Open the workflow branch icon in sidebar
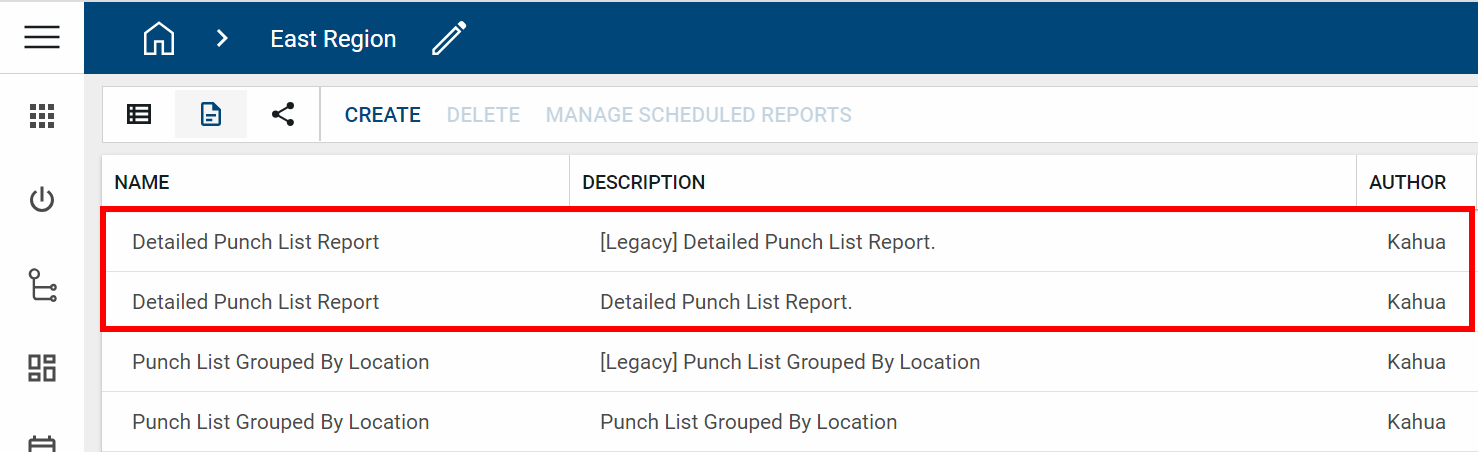 click(42, 285)
